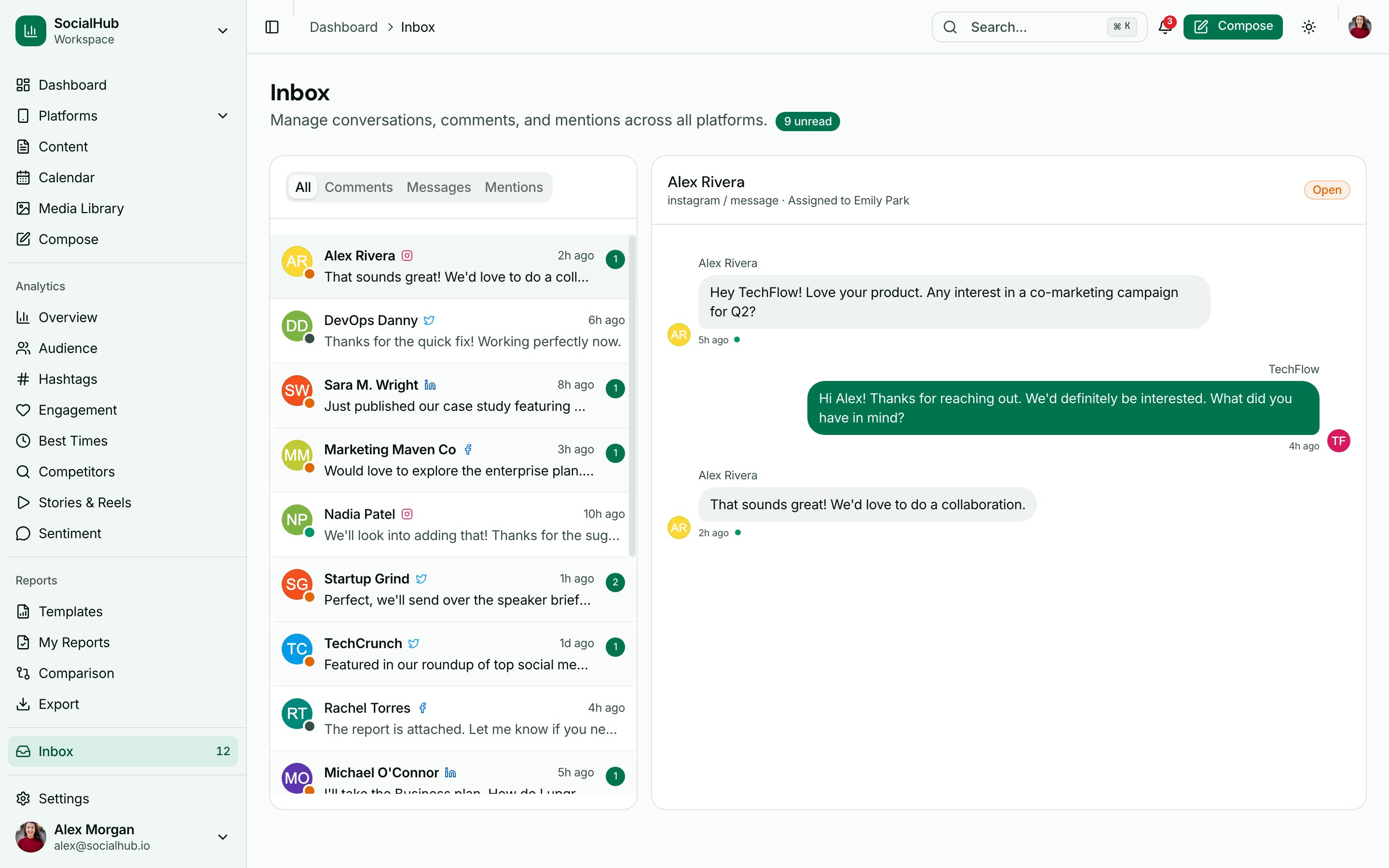This screenshot has height=868, width=1389.
Task: Select the Export report option
Action: [x=58, y=704]
